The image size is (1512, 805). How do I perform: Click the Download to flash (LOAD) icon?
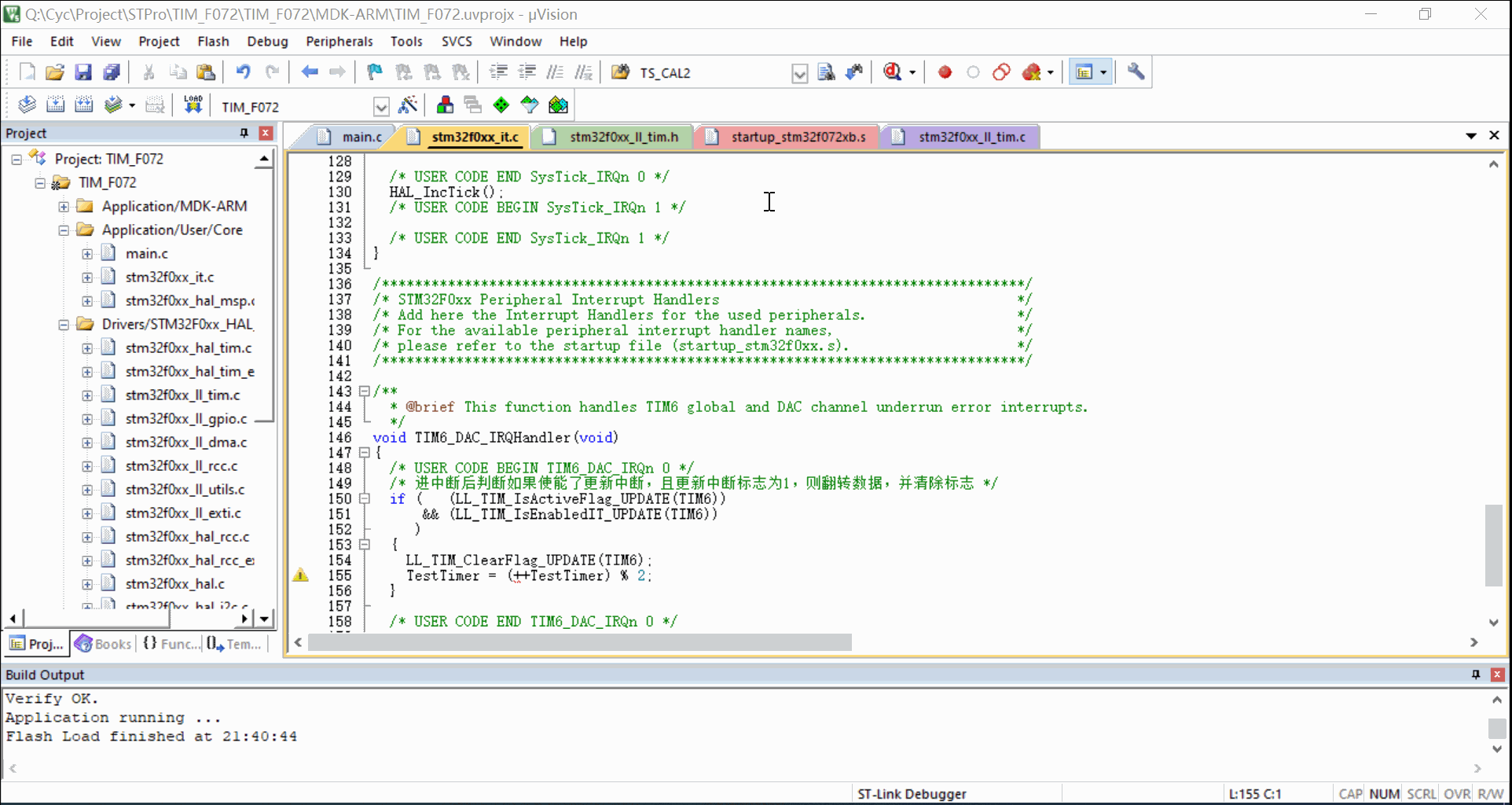click(193, 105)
